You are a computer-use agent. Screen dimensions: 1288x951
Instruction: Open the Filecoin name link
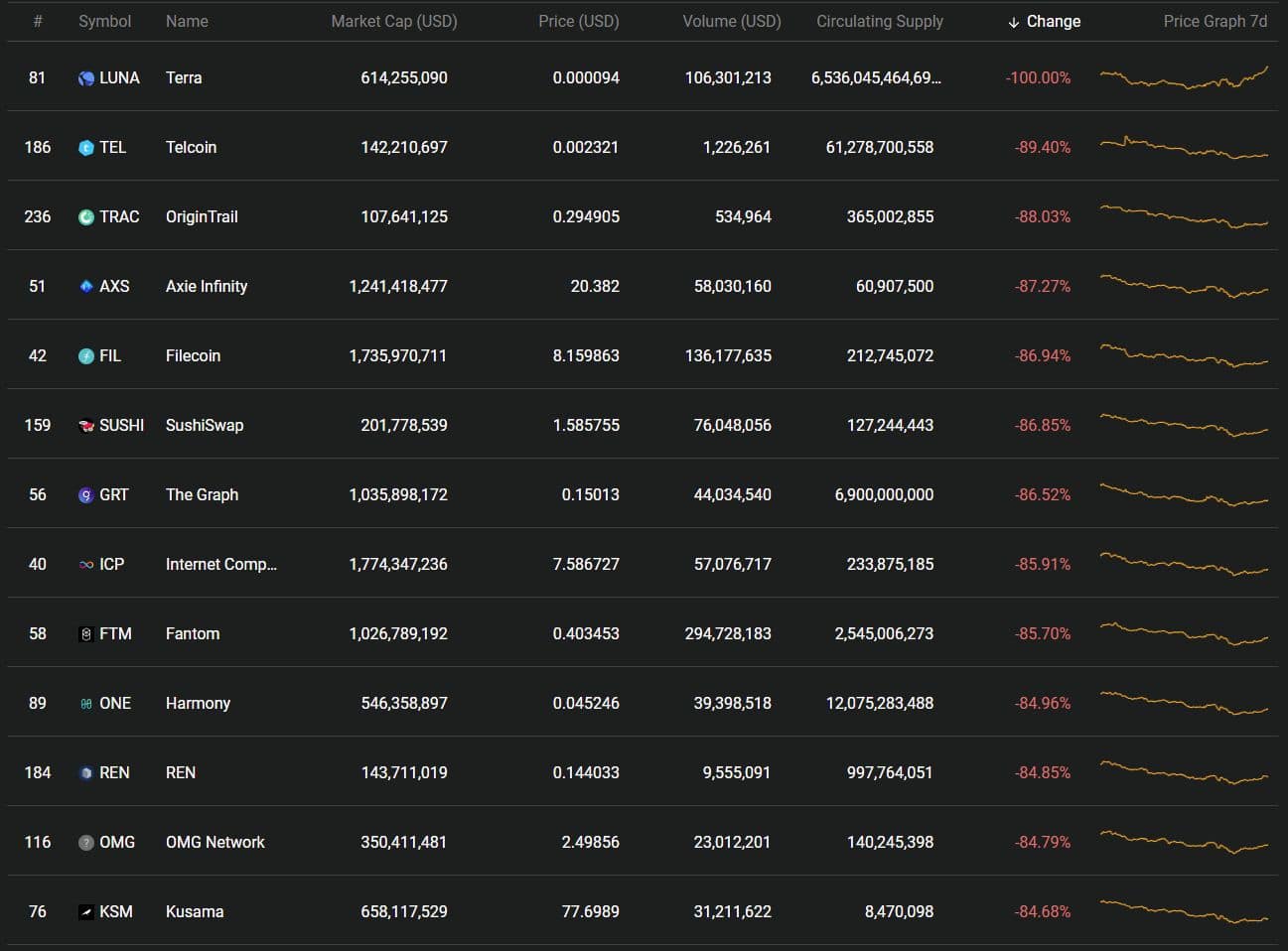pyautogui.click(x=193, y=355)
